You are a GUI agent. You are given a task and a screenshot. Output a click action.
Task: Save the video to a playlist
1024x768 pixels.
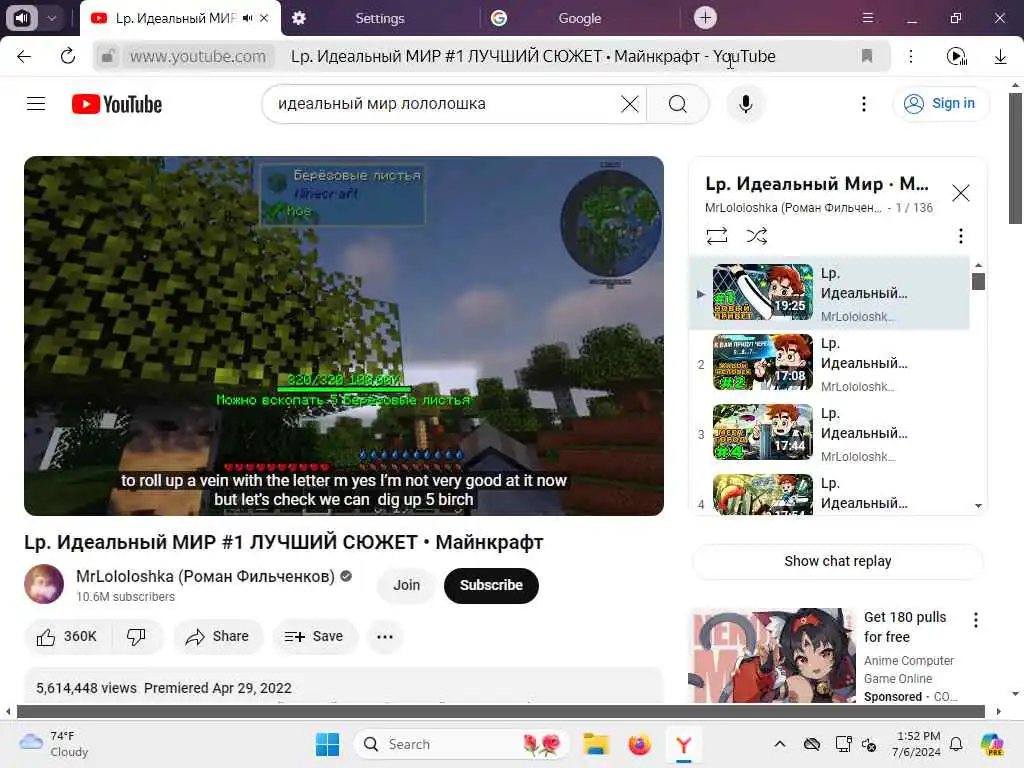click(x=314, y=637)
